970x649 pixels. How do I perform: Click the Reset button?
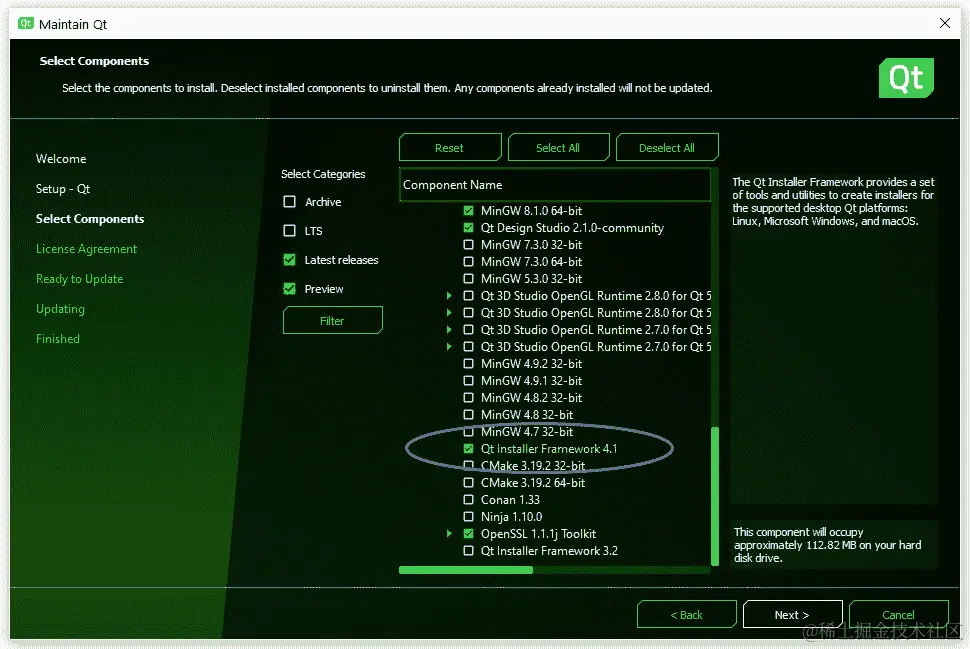click(x=450, y=146)
